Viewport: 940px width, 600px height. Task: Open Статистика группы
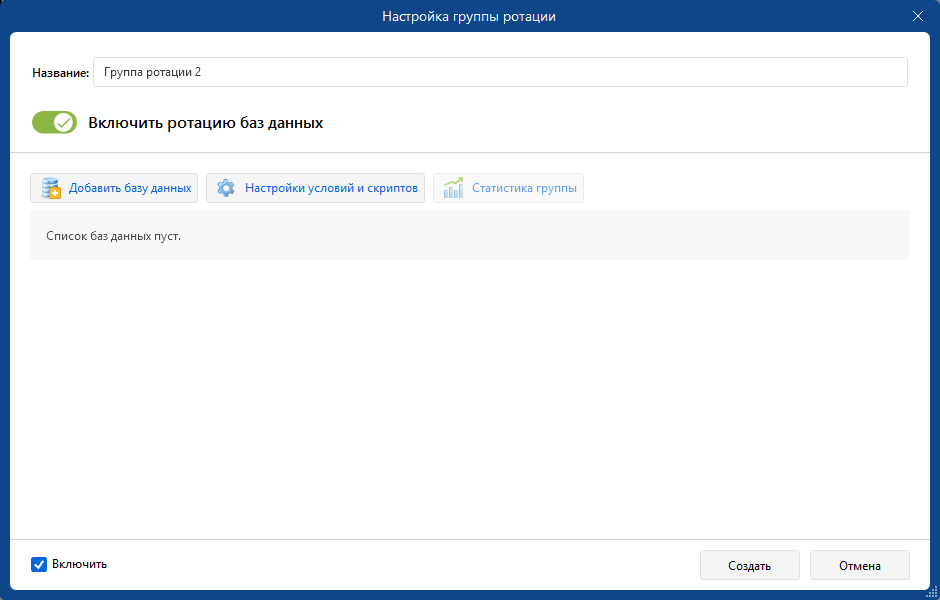point(508,188)
